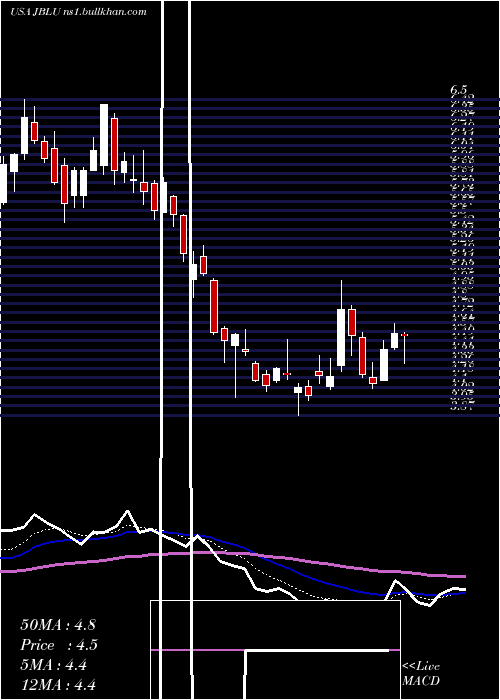Open the <<Live MACD label
500x700 pixels.
coord(421,673)
